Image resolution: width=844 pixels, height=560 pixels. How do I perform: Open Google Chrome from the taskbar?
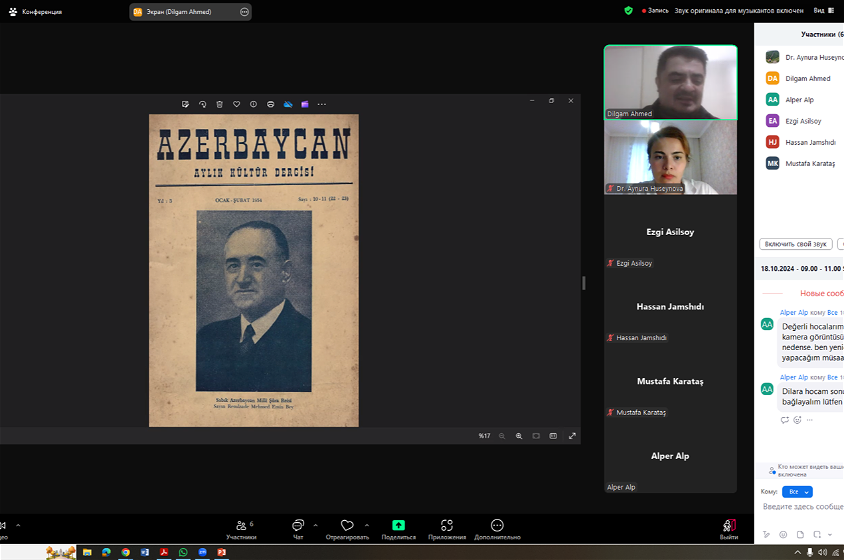[x=125, y=552]
